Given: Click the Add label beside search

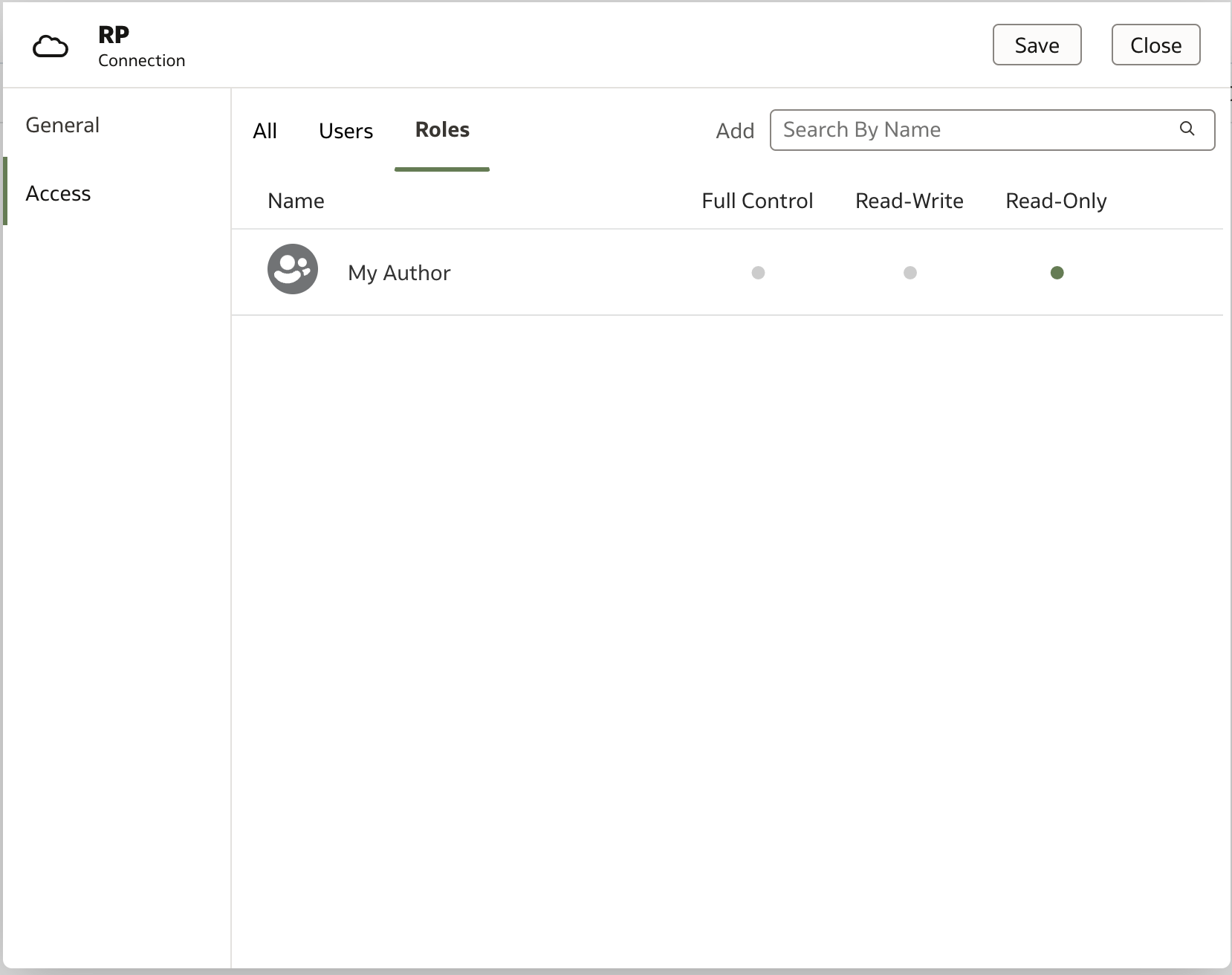Looking at the screenshot, I should pyautogui.click(x=735, y=131).
